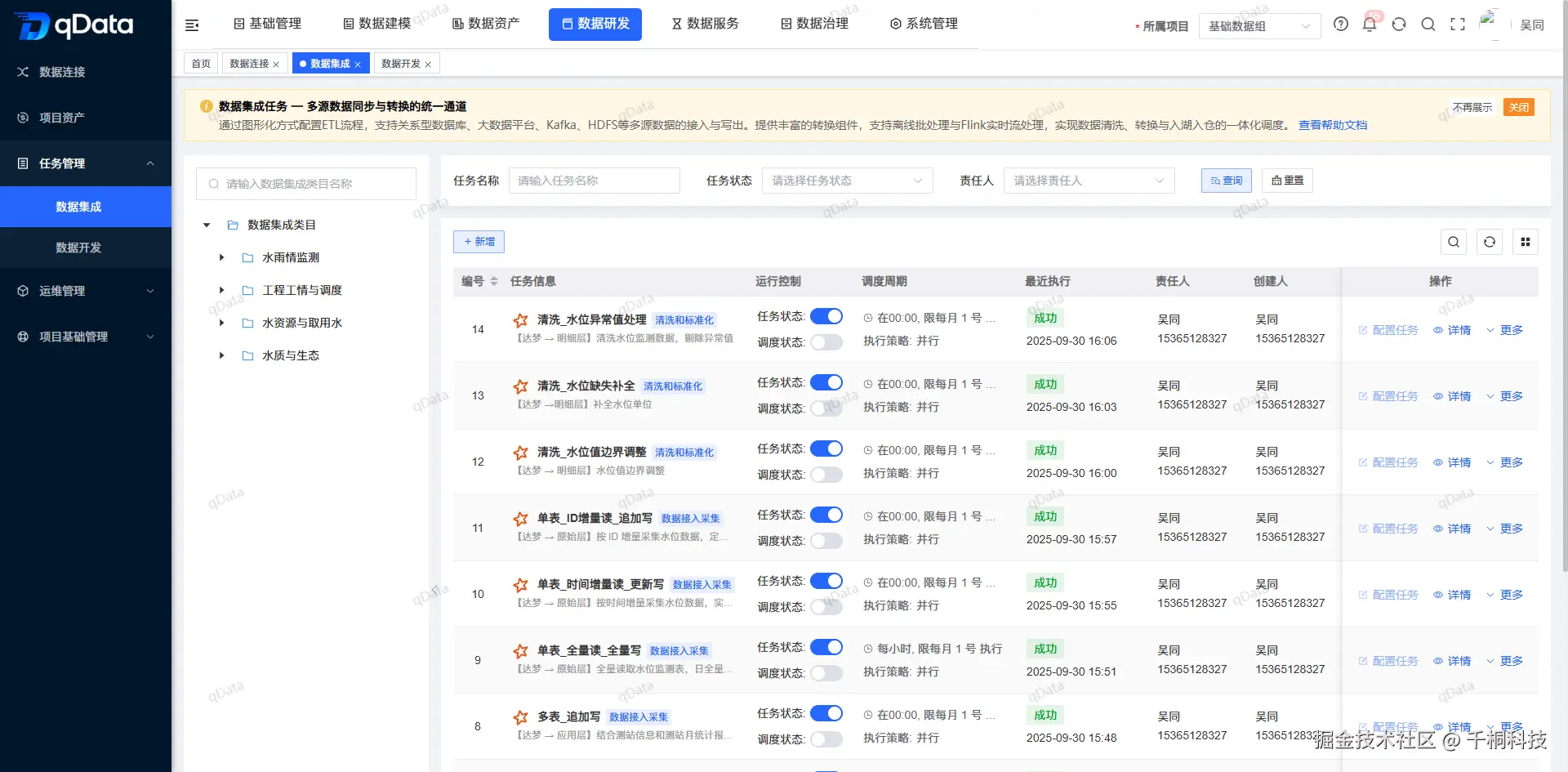Viewport: 1568px width, 772px height.
Task: Collapse the sidebar via hamburger icon
Action: pyautogui.click(x=191, y=25)
